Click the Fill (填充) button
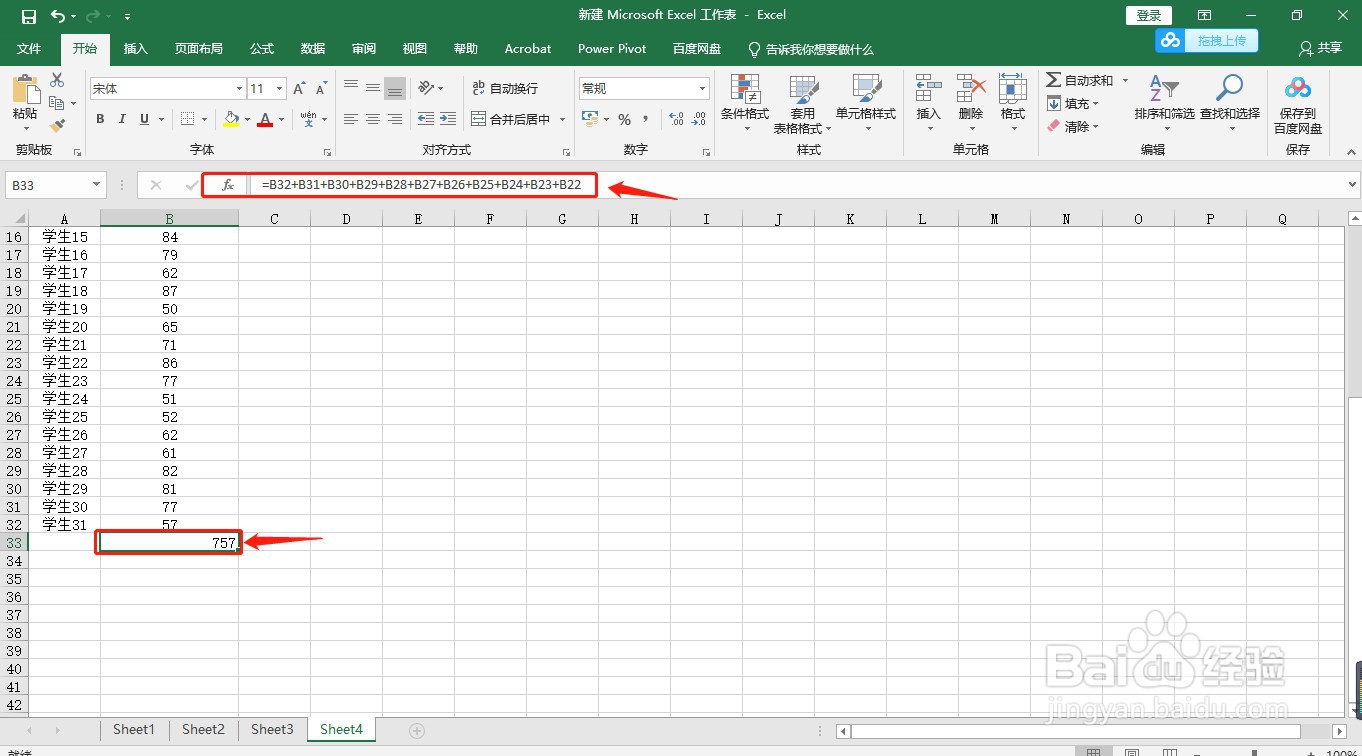The height and width of the screenshot is (756, 1362). click(x=1072, y=103)
